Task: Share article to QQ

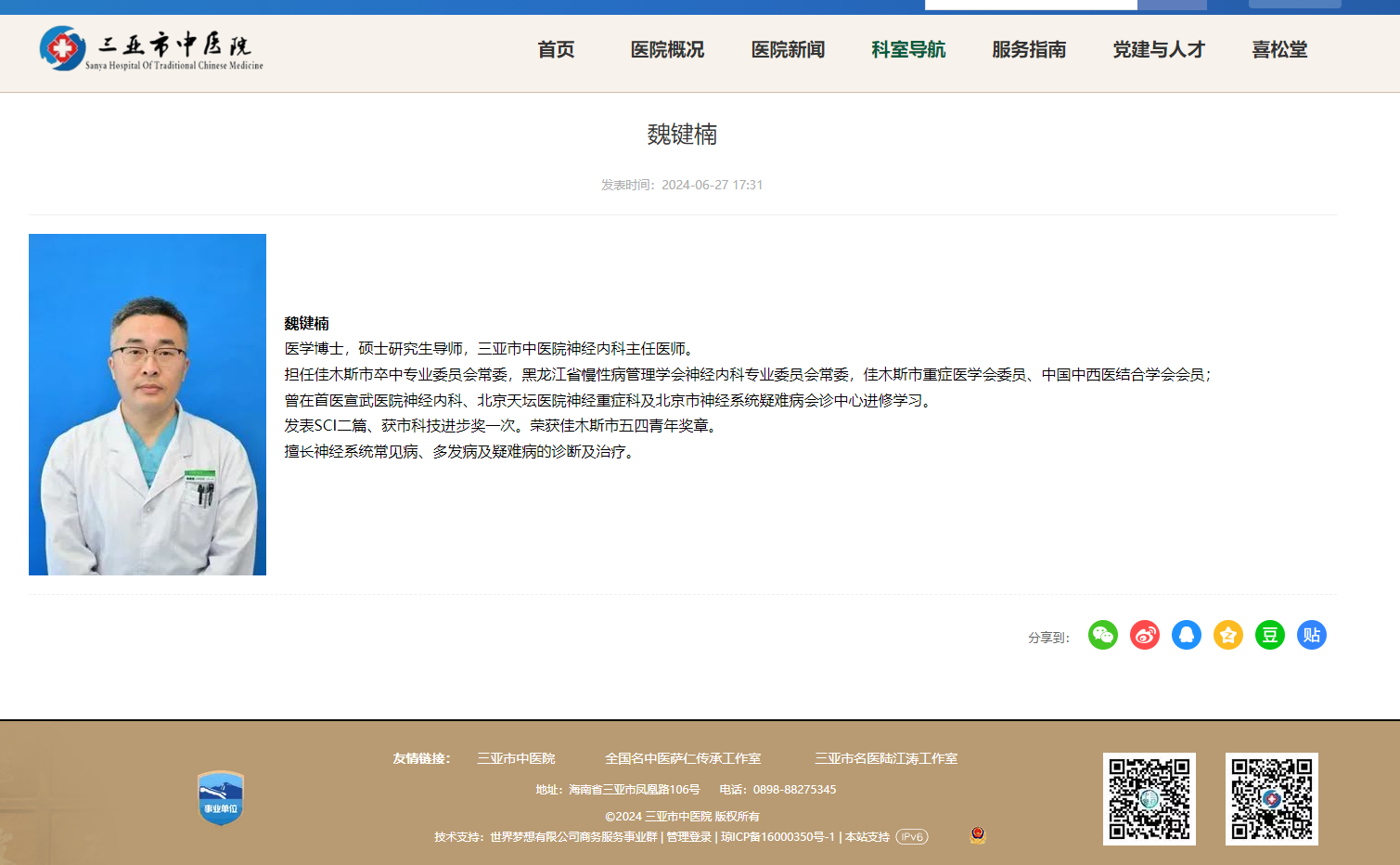Action: click(1187, 635)
